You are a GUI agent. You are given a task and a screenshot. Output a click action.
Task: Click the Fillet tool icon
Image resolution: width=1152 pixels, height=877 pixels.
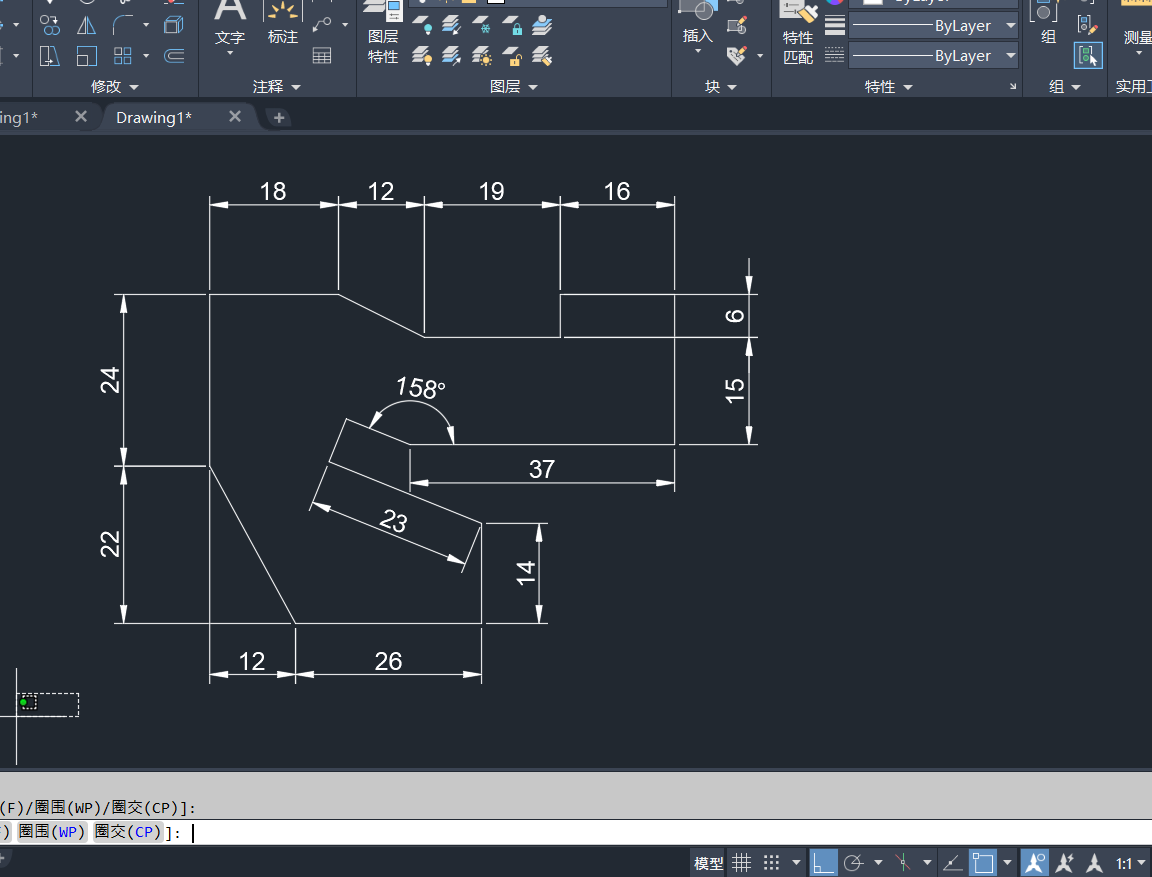[x=124, y=25]
